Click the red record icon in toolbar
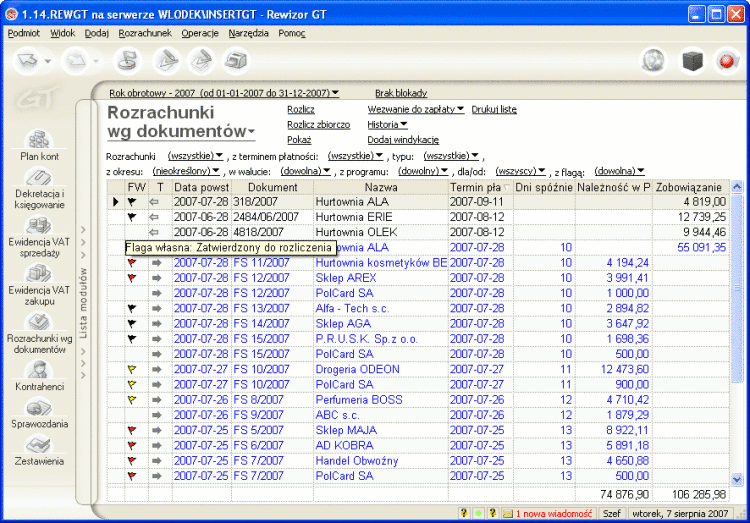Screen dimensions: 750x523 pyautogui.click(x=726, y=61)
